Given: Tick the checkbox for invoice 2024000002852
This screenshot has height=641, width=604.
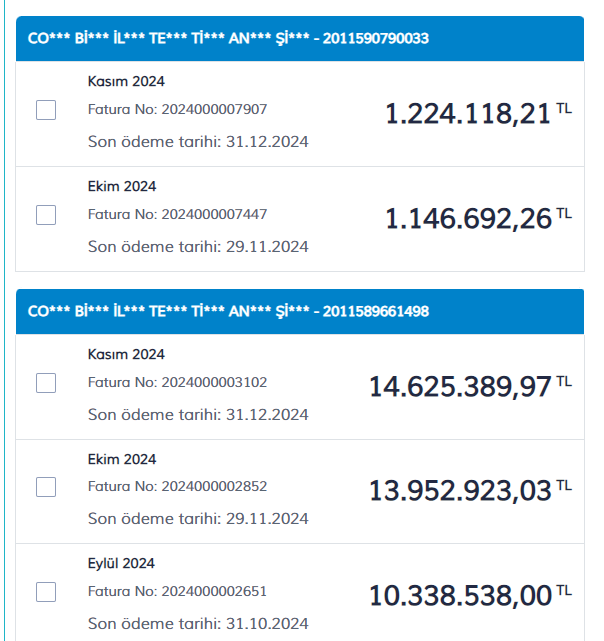Looking at the screenshot, I should pos(46,487).
